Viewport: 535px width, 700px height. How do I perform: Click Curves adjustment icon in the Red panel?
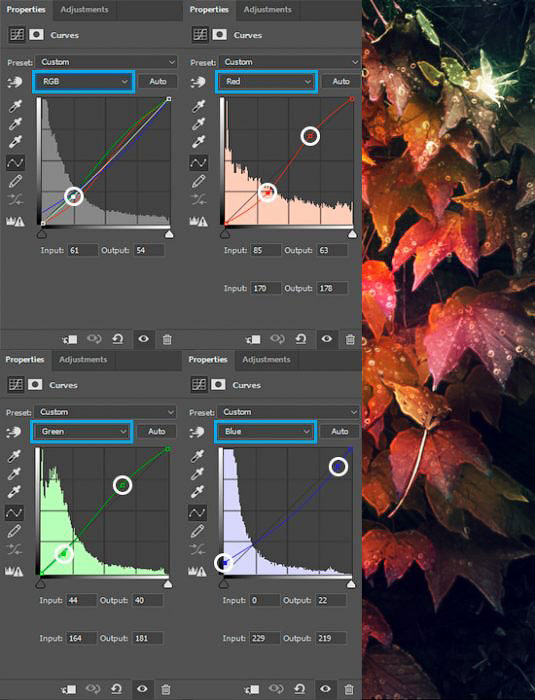tap(200, 34)
